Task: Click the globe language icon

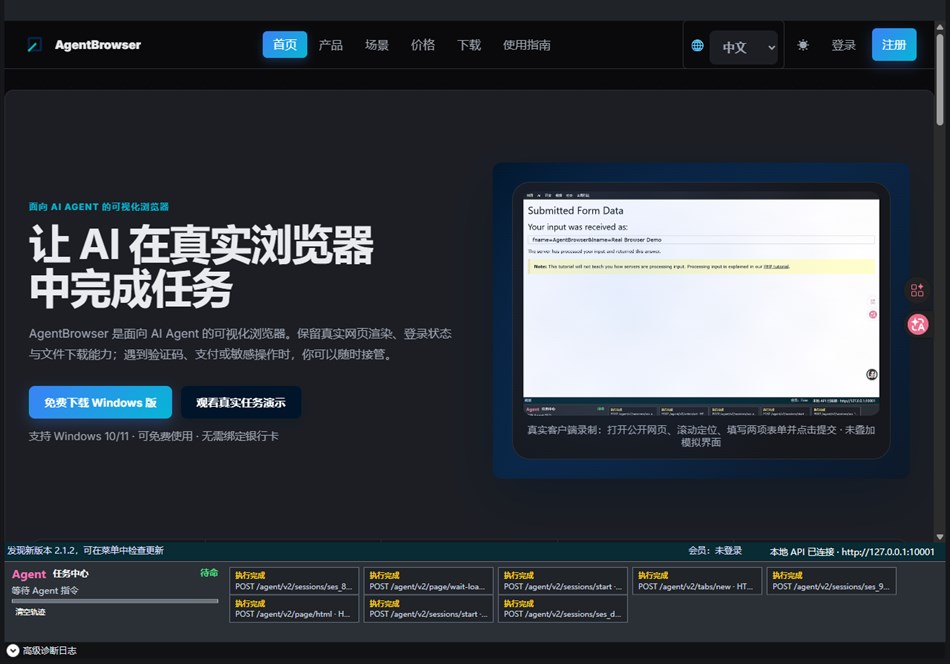Action: click(697, 45)
